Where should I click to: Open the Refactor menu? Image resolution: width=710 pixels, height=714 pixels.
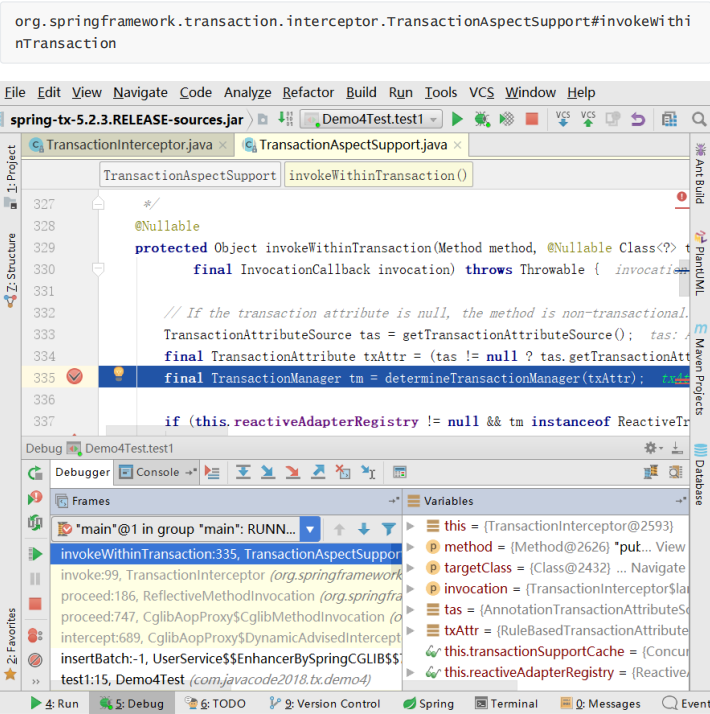(x=308, y=92)
